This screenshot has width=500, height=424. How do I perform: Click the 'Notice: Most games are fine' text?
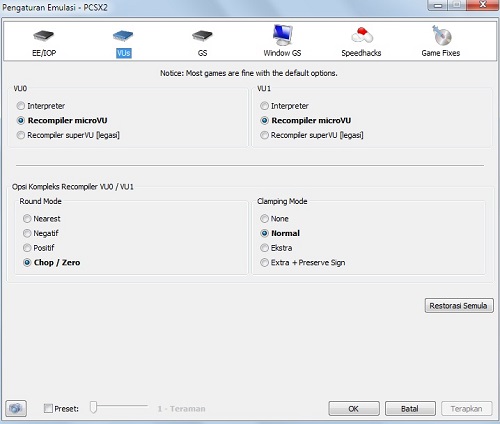point(249,73)
